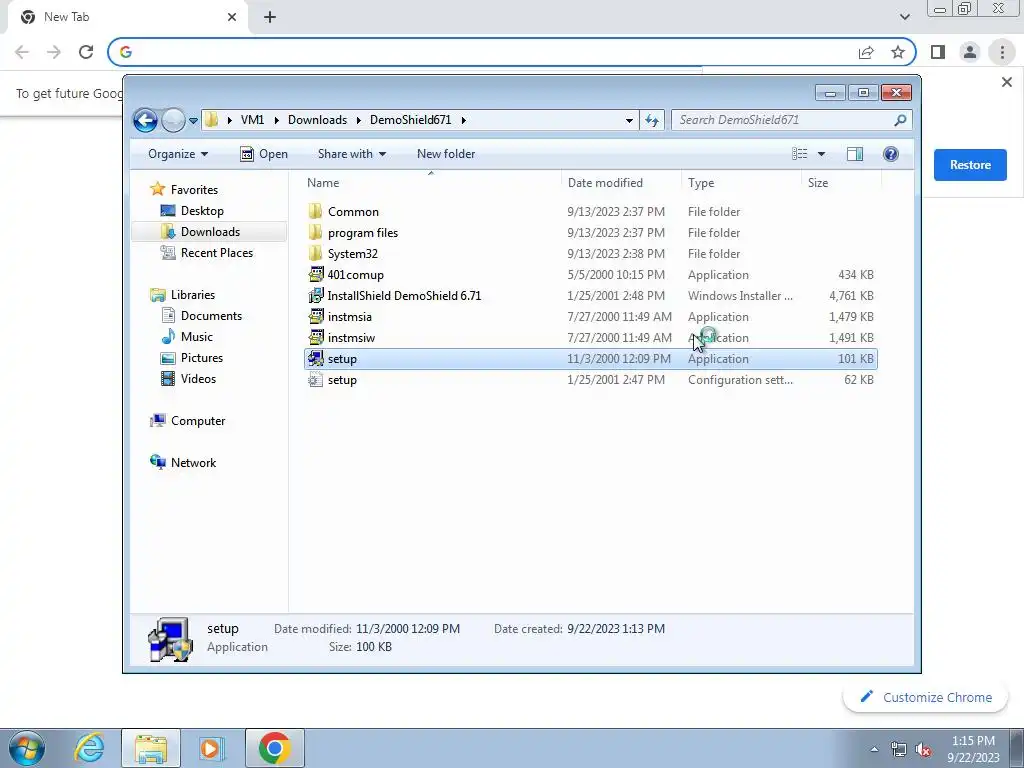Viewport: 1024px width, 768px height.
Task: Click the Explorer help icon
Action: 891,154
